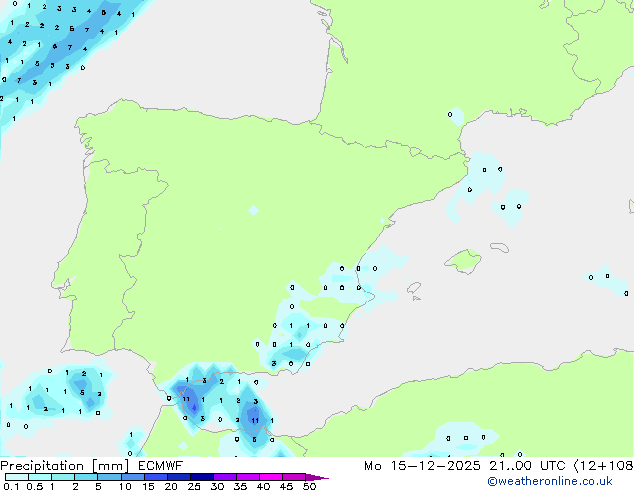Click the '30' legend scale label

(217, 486)
